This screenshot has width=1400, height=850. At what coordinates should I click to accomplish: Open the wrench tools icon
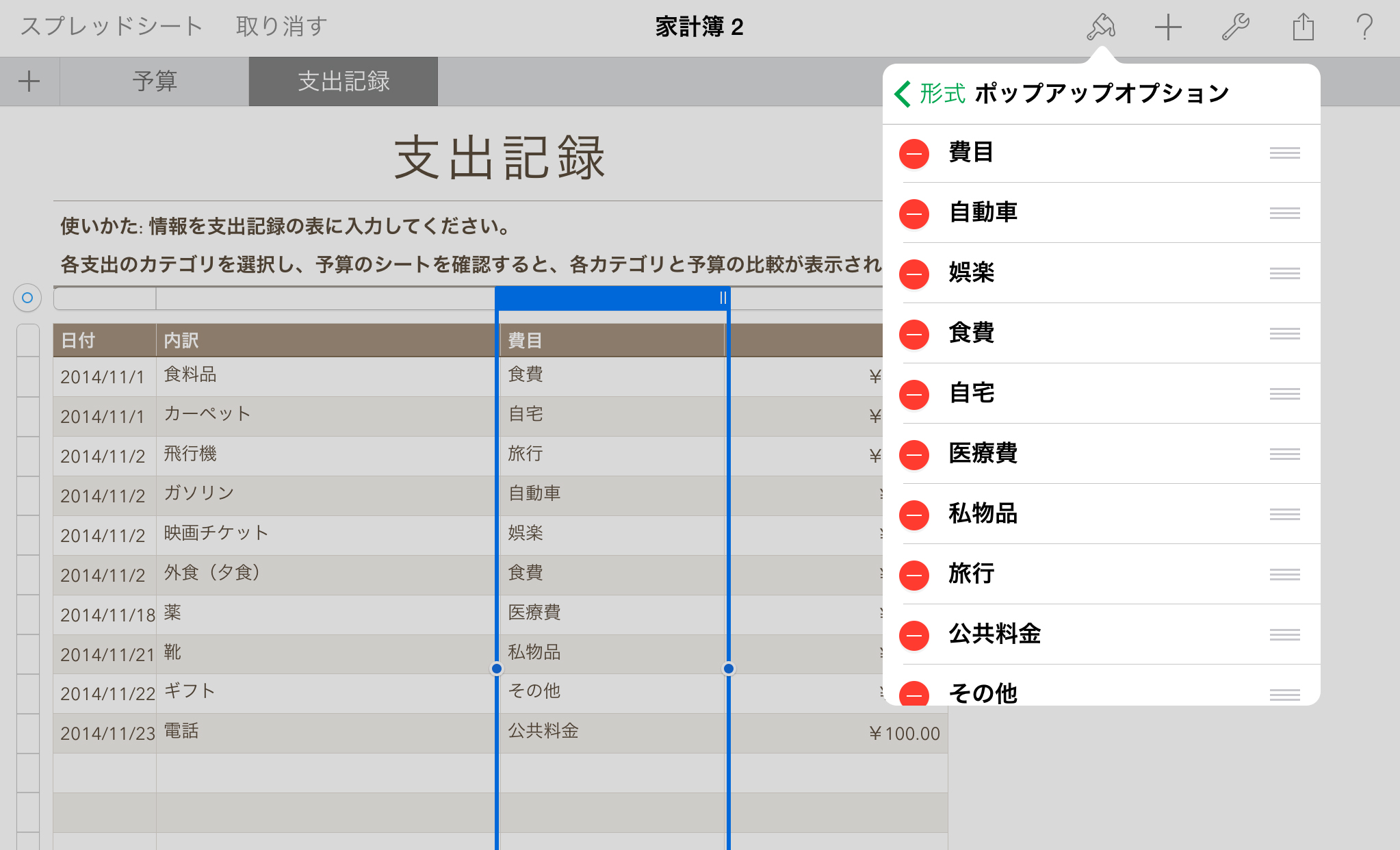(1236, 27)
